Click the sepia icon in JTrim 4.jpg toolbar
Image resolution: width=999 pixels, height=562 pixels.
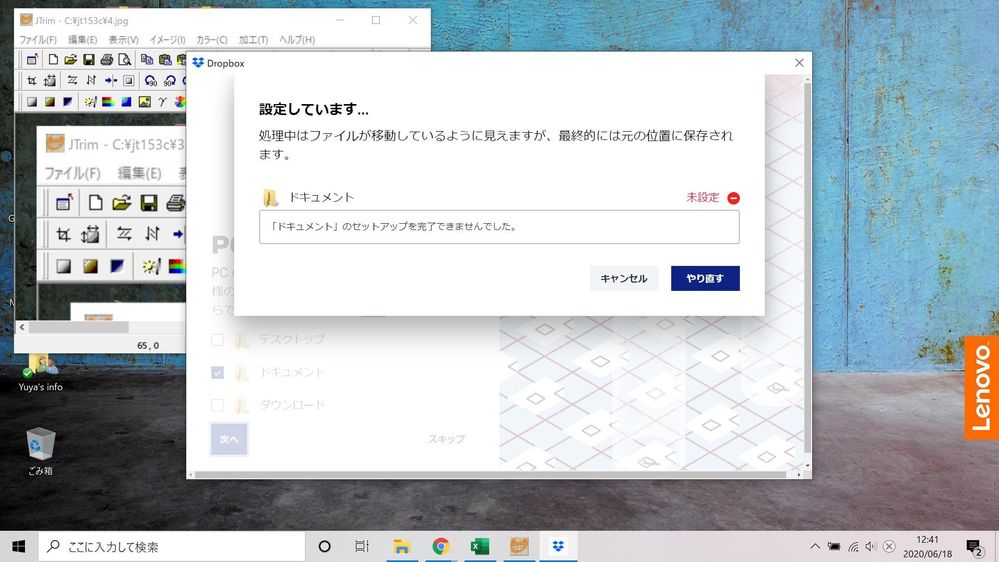pos(50,101)
